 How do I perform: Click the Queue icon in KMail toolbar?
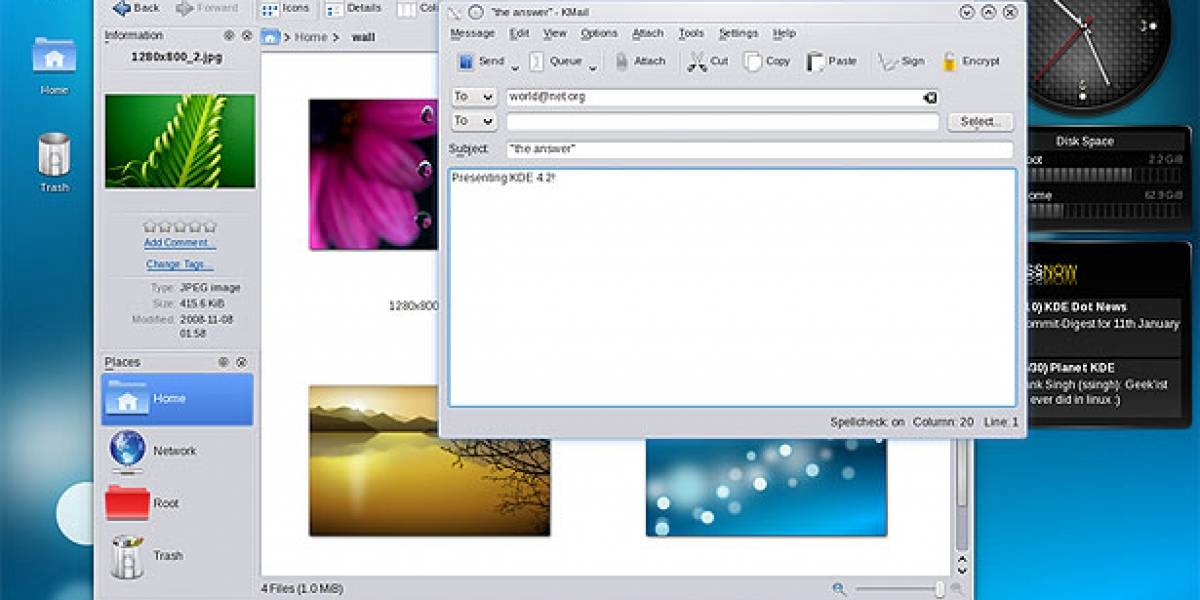coord(537,62)
